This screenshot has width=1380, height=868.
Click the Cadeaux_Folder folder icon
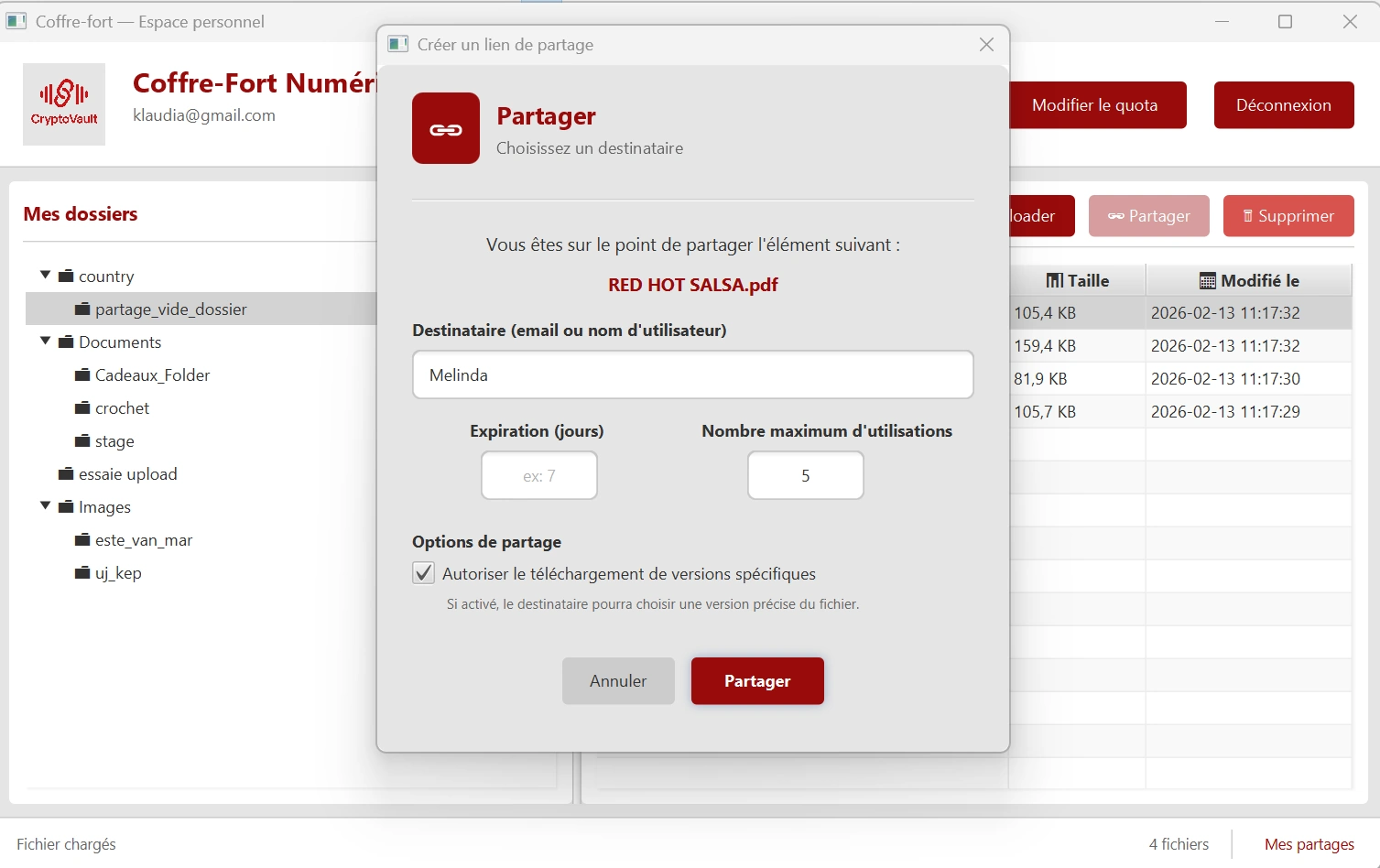click(x=82, y=375)
